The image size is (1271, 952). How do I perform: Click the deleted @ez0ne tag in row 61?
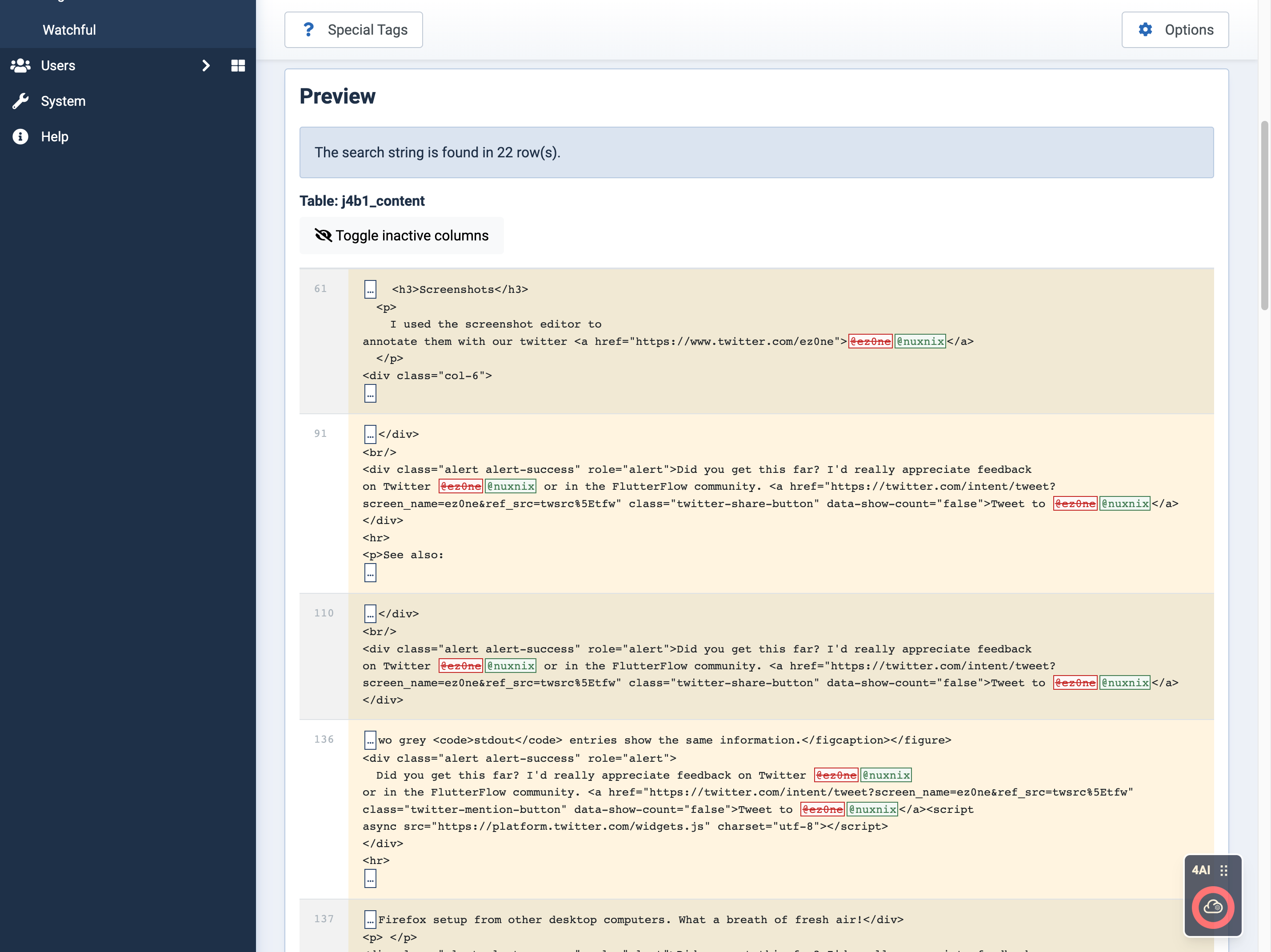(870, 341)
